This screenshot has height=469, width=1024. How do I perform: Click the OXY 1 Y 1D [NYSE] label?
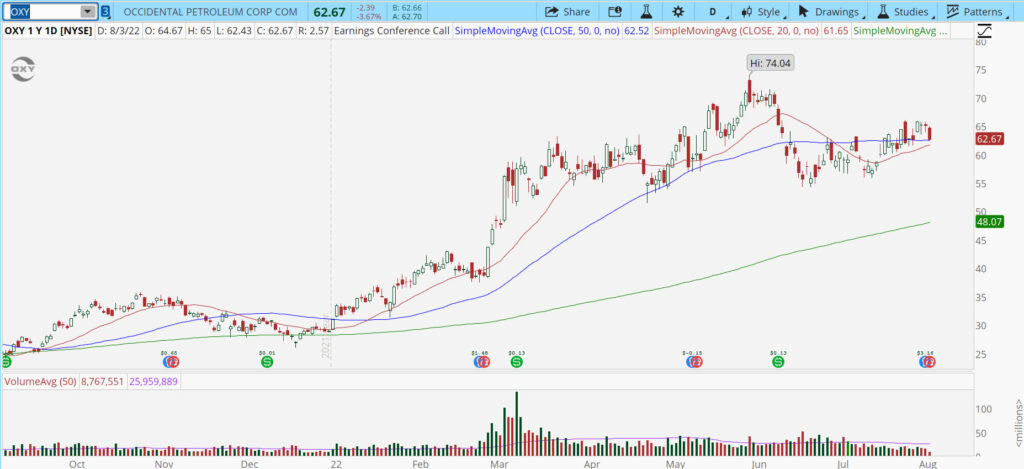pyautogui.click(x=48, y=31)
